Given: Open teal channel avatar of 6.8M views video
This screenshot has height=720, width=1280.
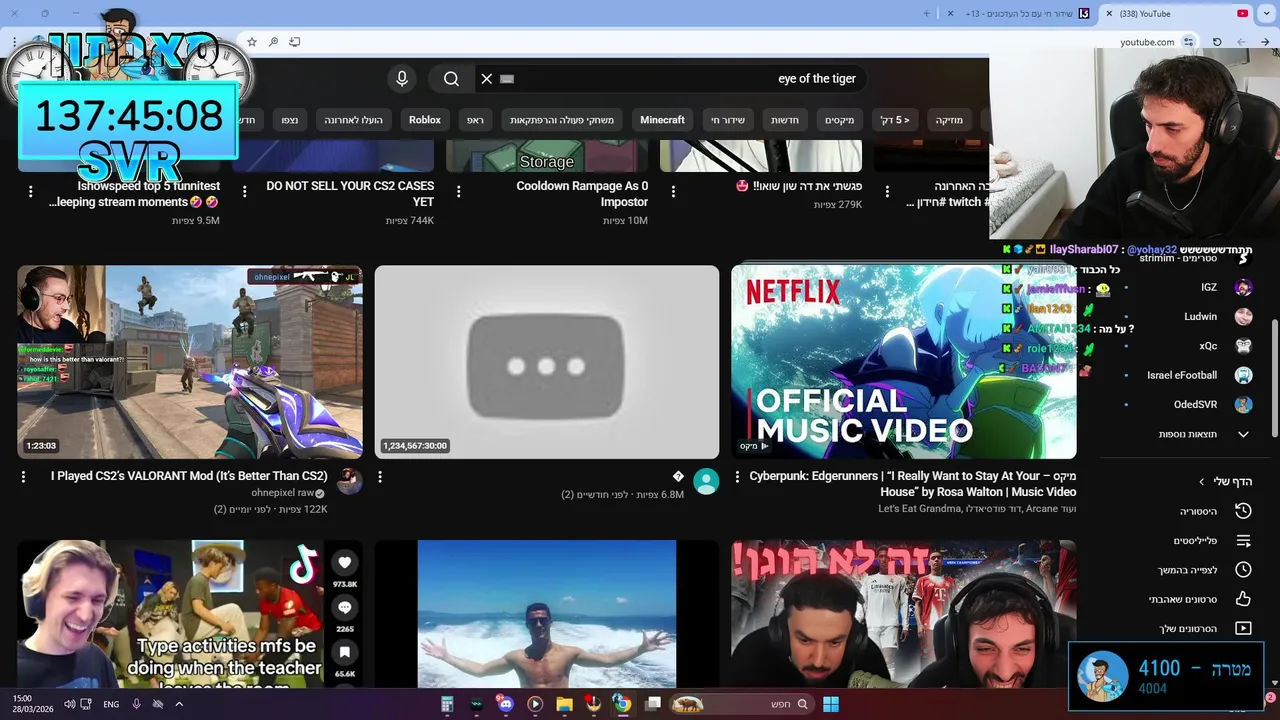Looking at the screenshot, I should 706,481.
